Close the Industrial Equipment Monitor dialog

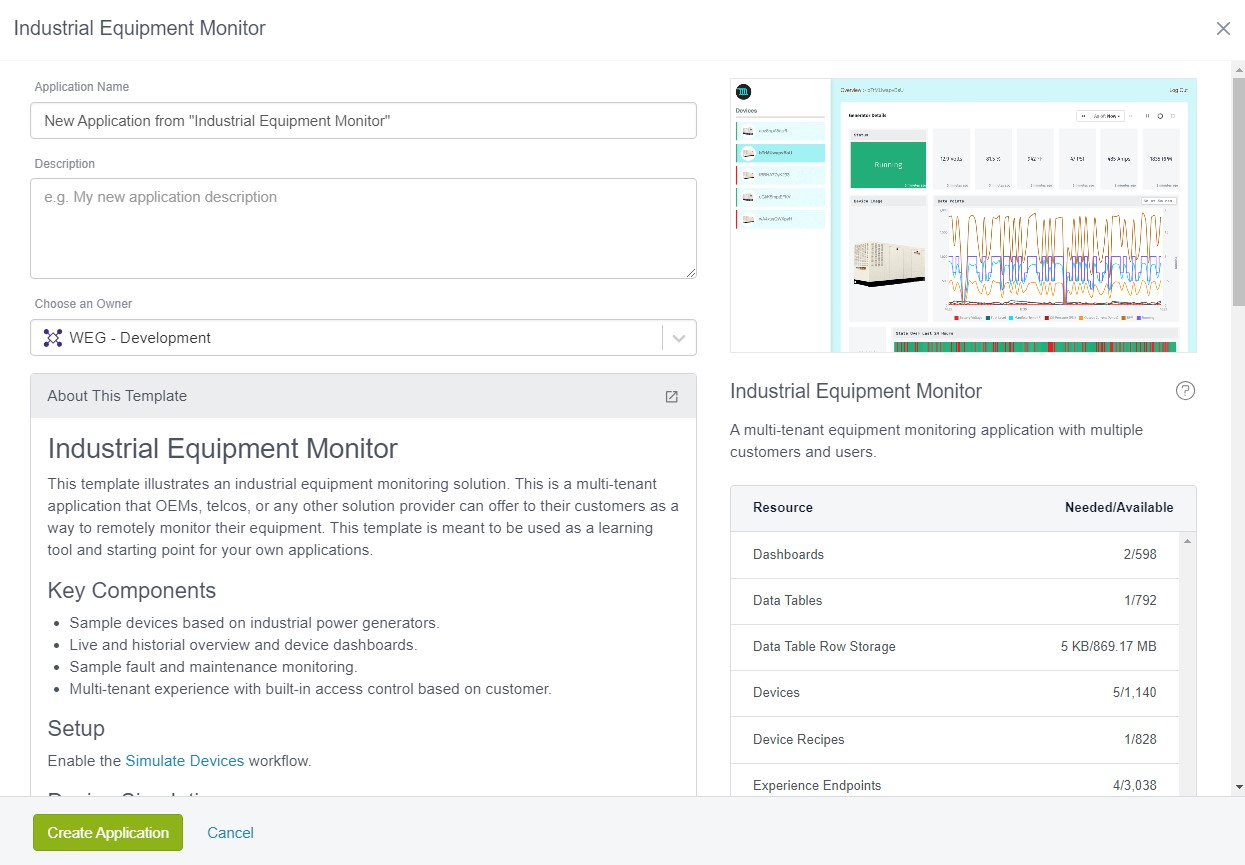pyautogui.click(x=1223, y=29)
